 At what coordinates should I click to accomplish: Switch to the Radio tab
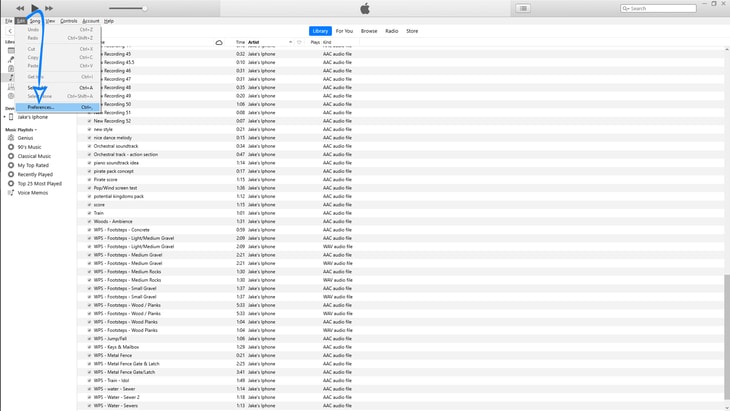click(392, 31)
